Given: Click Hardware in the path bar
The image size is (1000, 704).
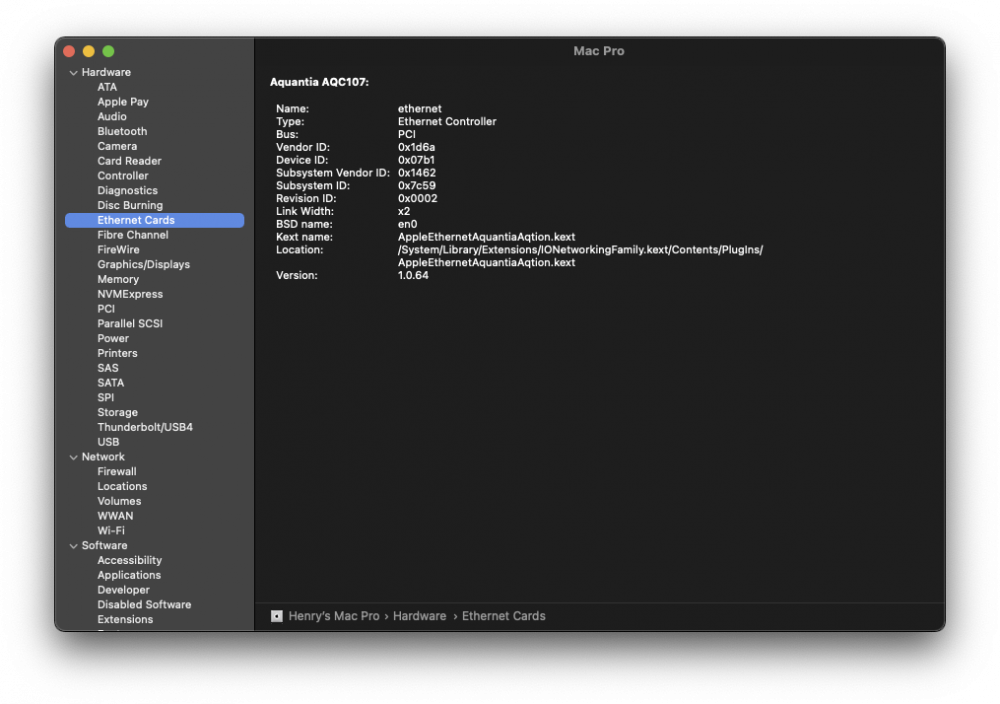Looking at the screenshot, I should 420,616.
